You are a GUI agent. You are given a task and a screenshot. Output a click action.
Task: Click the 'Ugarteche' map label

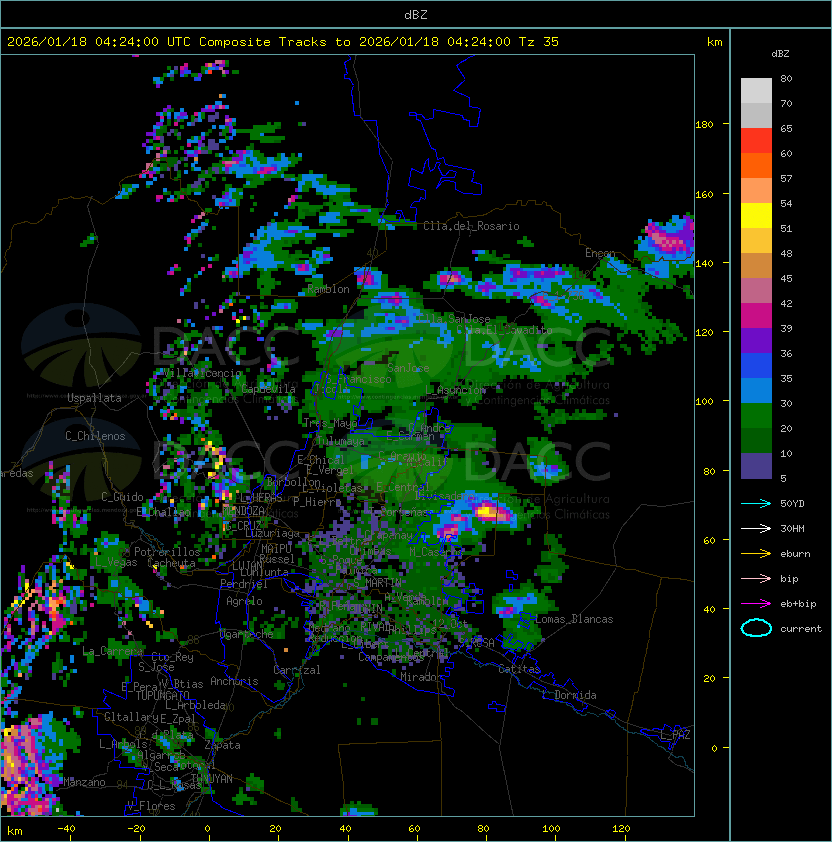246,634
